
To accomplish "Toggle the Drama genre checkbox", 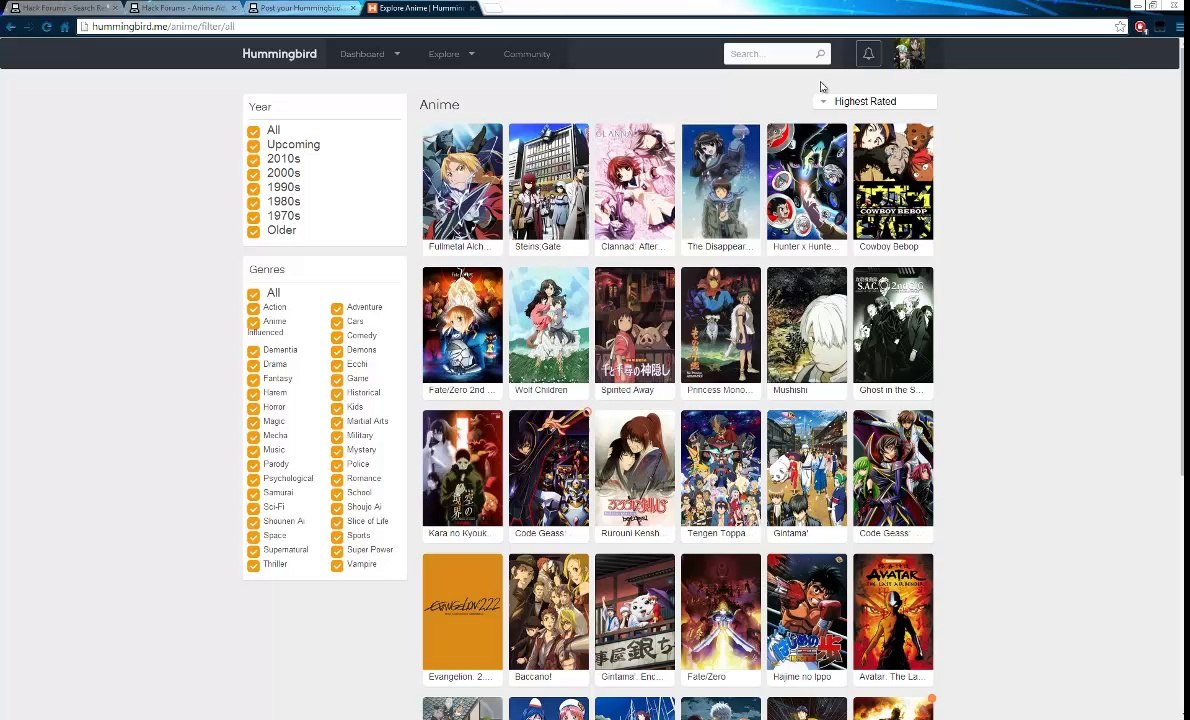I will click(x=253, y=366).
